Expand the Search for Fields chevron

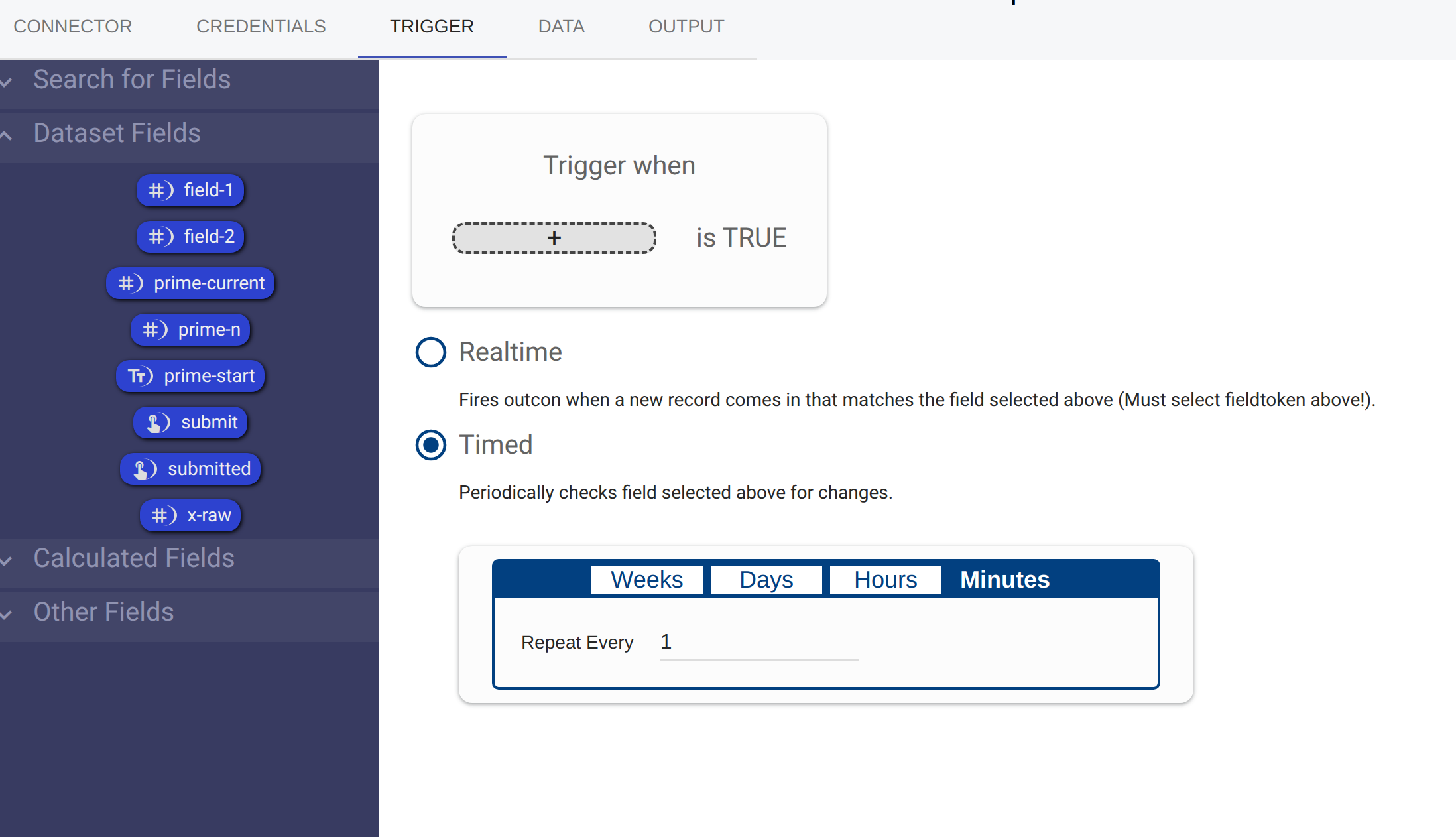pyautogui.click(x=7, y=82)
